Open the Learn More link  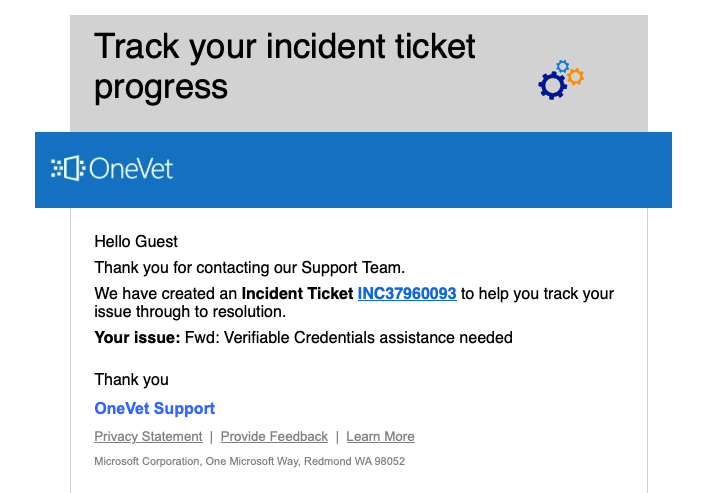(380, 436)
